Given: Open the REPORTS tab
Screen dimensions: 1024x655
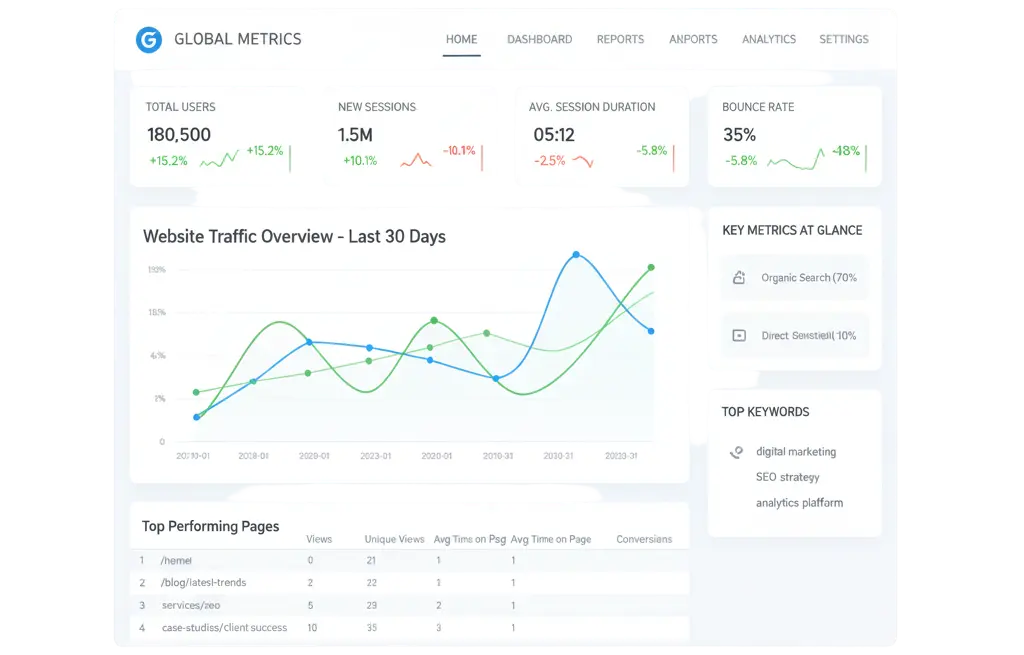Looking at the screenshot, I should [x=620, y=39].
